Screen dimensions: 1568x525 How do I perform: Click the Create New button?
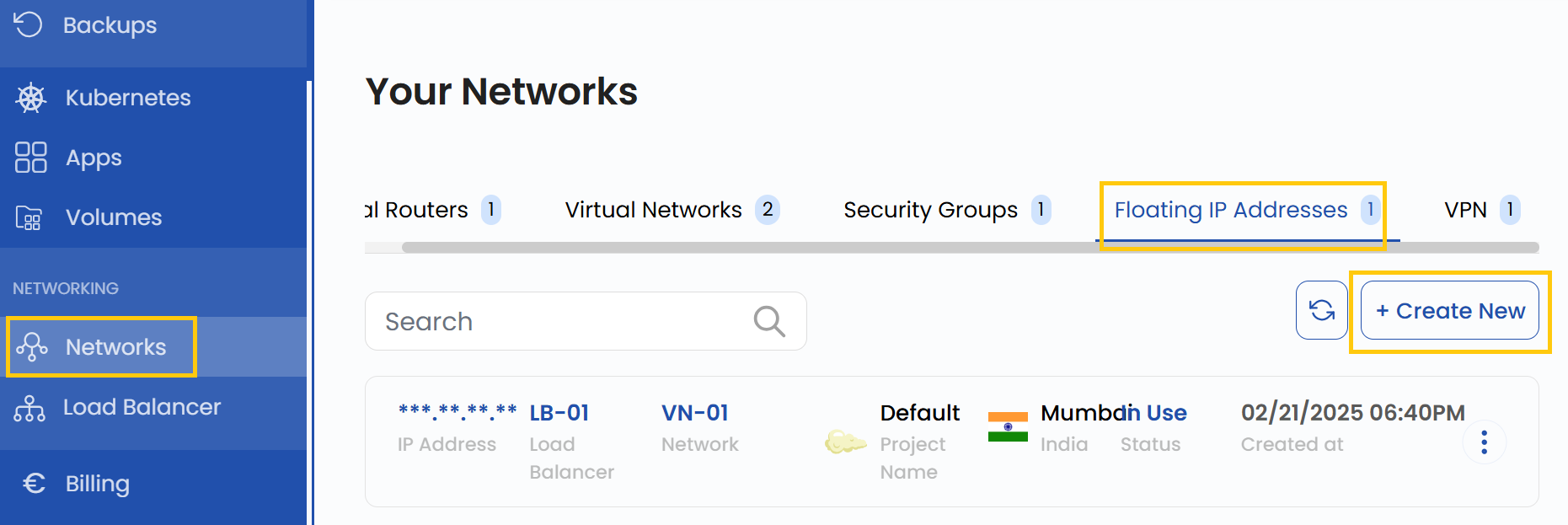[x=1449, y=310]
